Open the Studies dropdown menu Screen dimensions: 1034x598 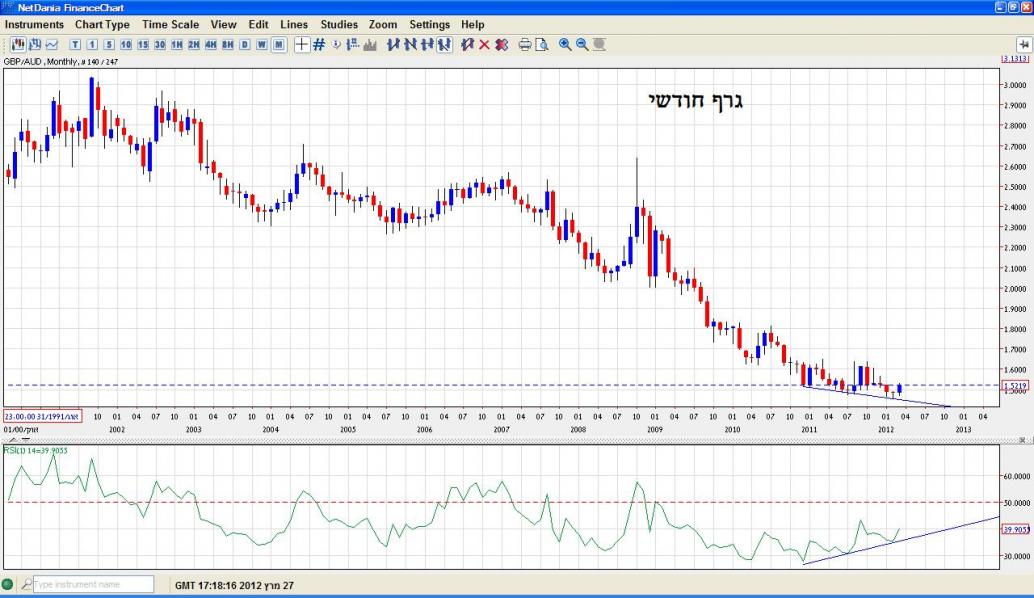click(x=339, y=24)
